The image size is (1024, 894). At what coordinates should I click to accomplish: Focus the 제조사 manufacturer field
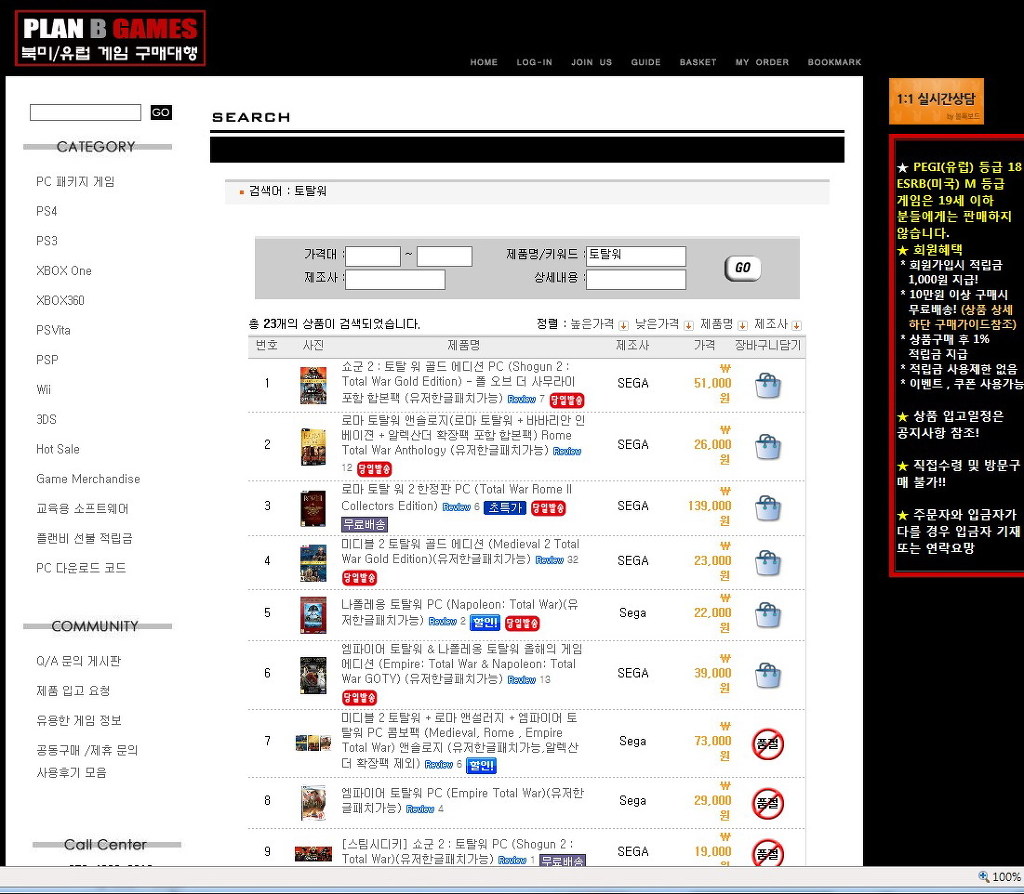[x=395, y=279]
